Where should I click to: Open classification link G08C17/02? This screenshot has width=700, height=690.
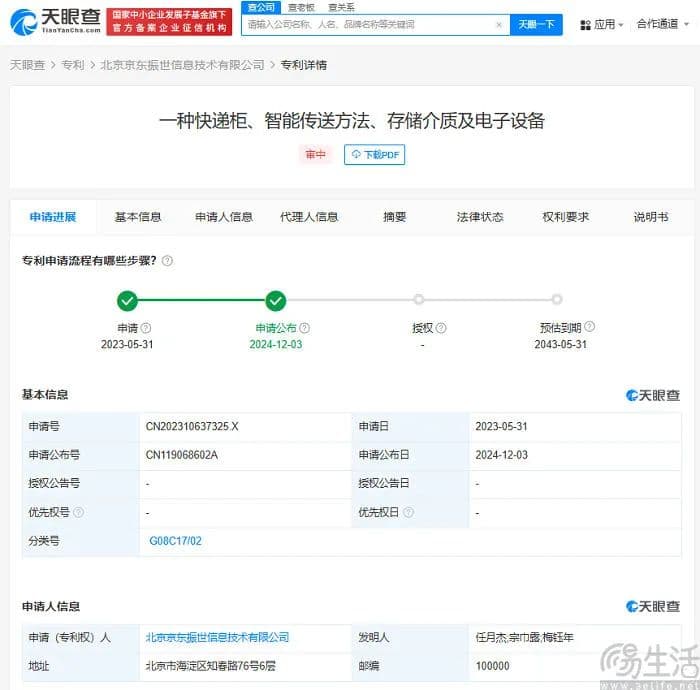click(176, 541)
